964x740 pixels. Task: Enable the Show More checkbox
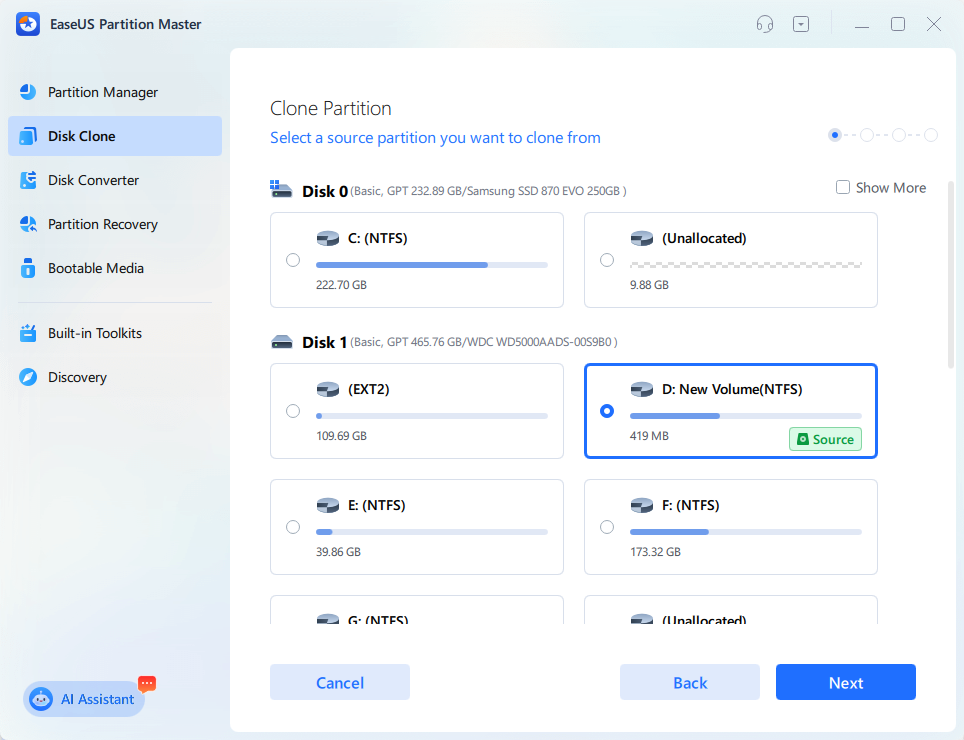pos(843,187)
